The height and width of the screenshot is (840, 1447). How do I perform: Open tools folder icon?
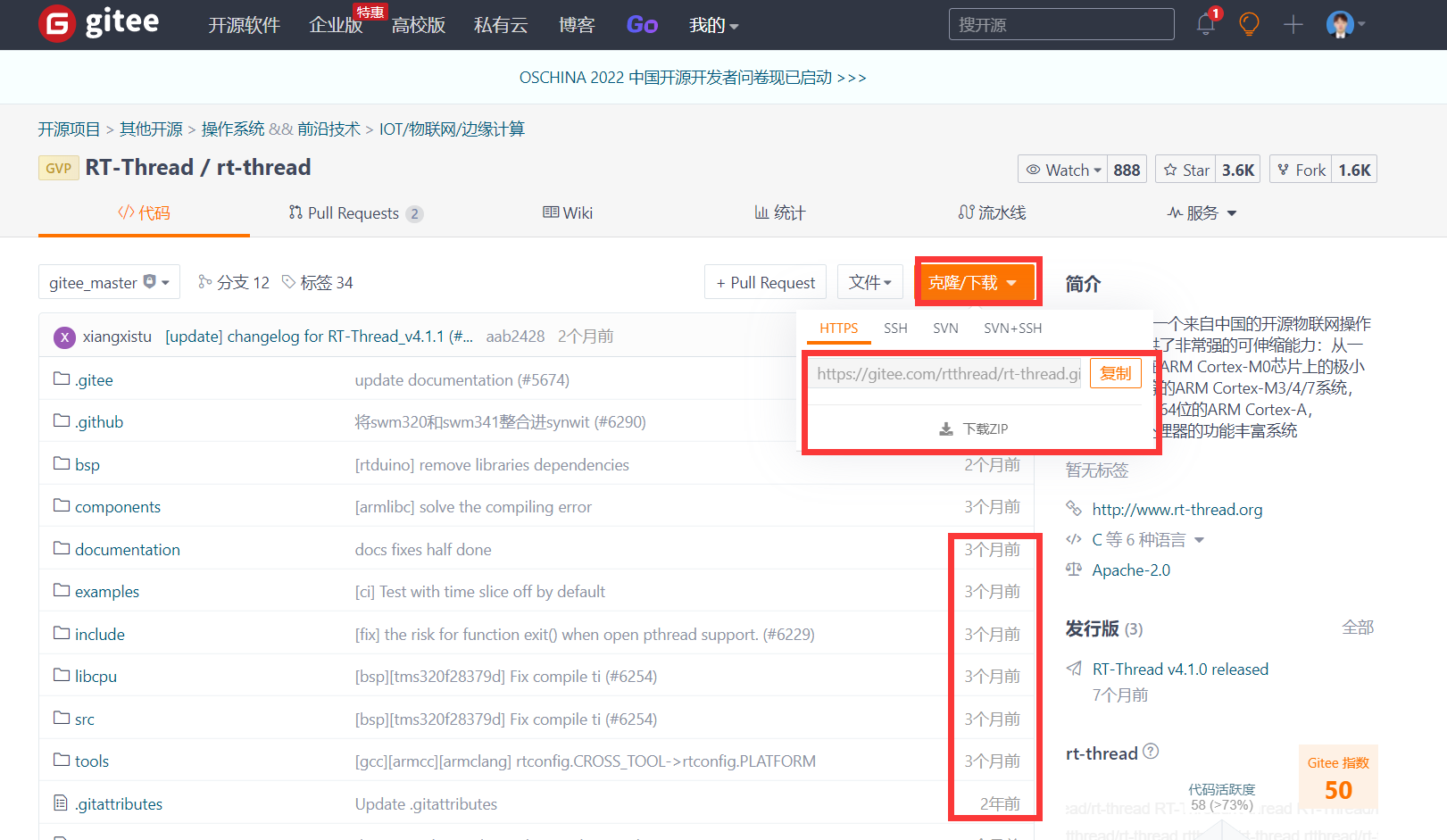[62, 760]
